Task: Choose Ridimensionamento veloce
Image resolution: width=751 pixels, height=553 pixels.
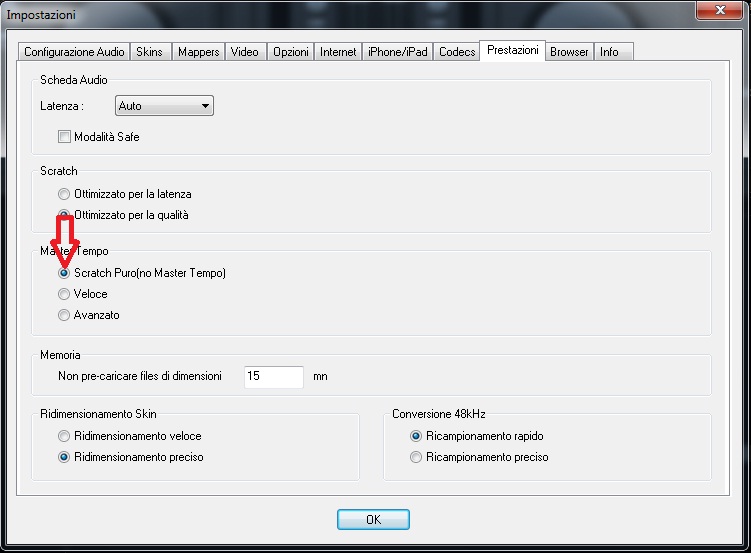Action: click(129, 436)
